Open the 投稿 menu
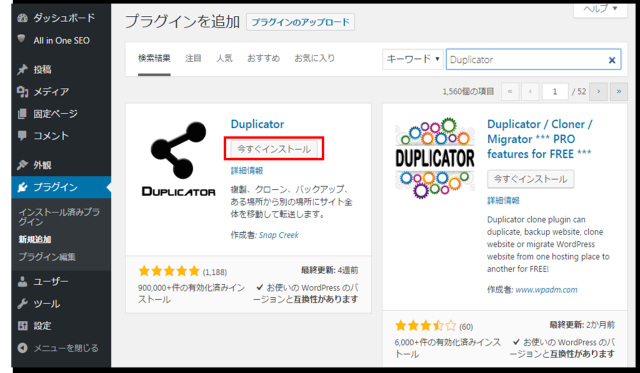 click(61, 70)
